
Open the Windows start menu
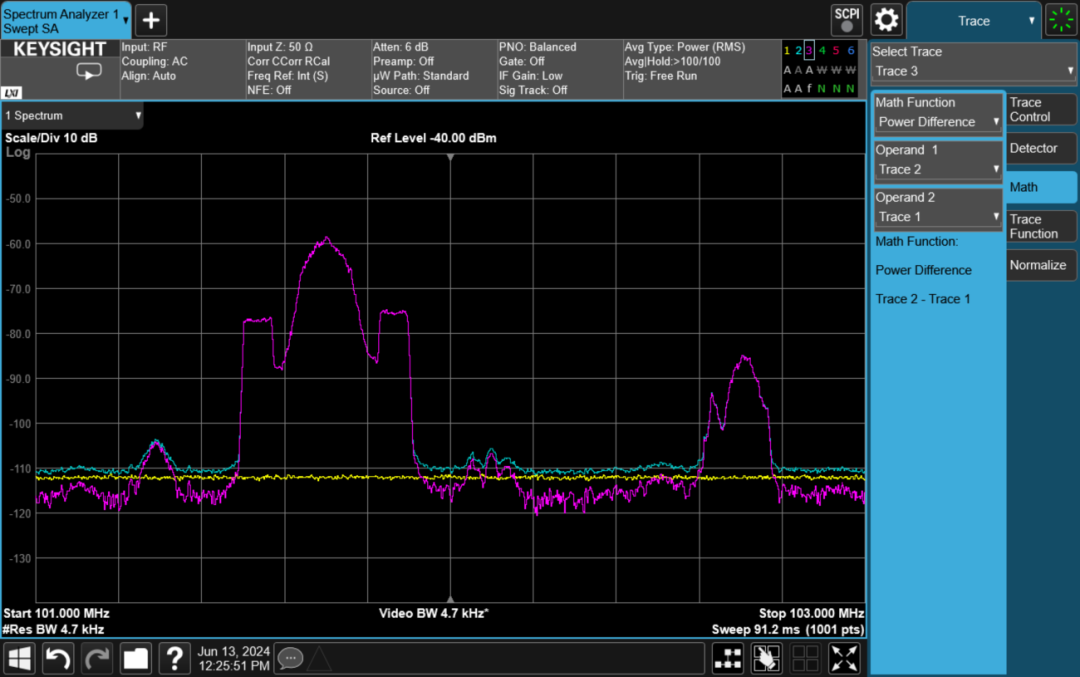(x=21, y=658)
